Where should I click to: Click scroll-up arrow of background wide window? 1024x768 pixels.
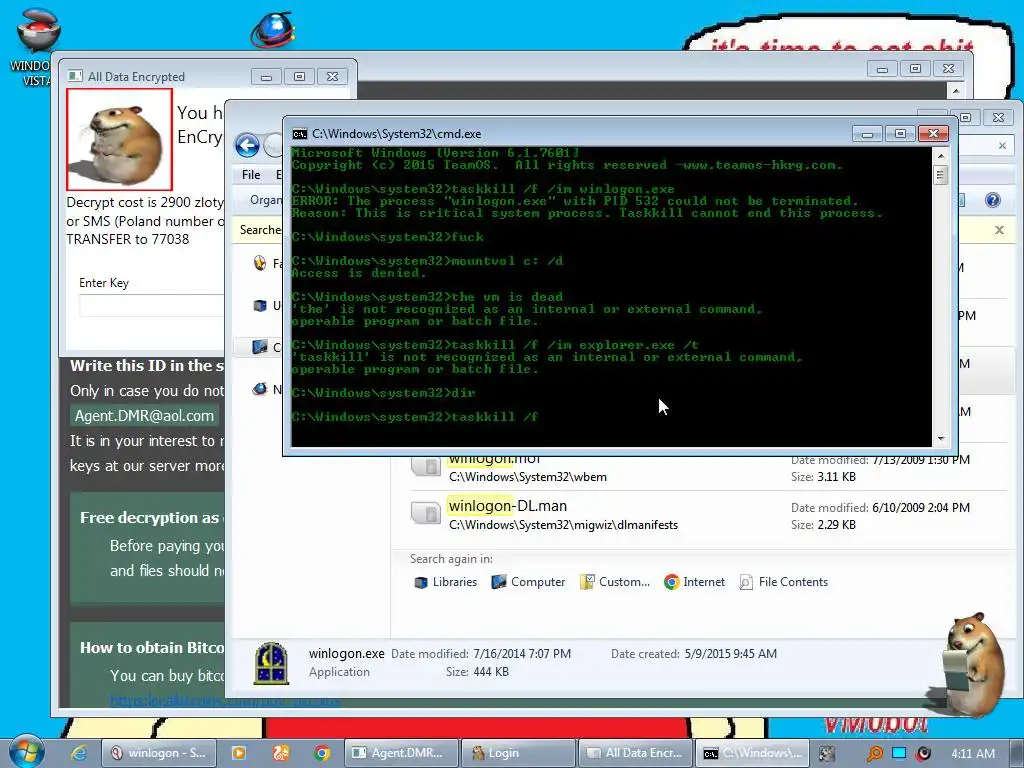[x=956, y=91]
